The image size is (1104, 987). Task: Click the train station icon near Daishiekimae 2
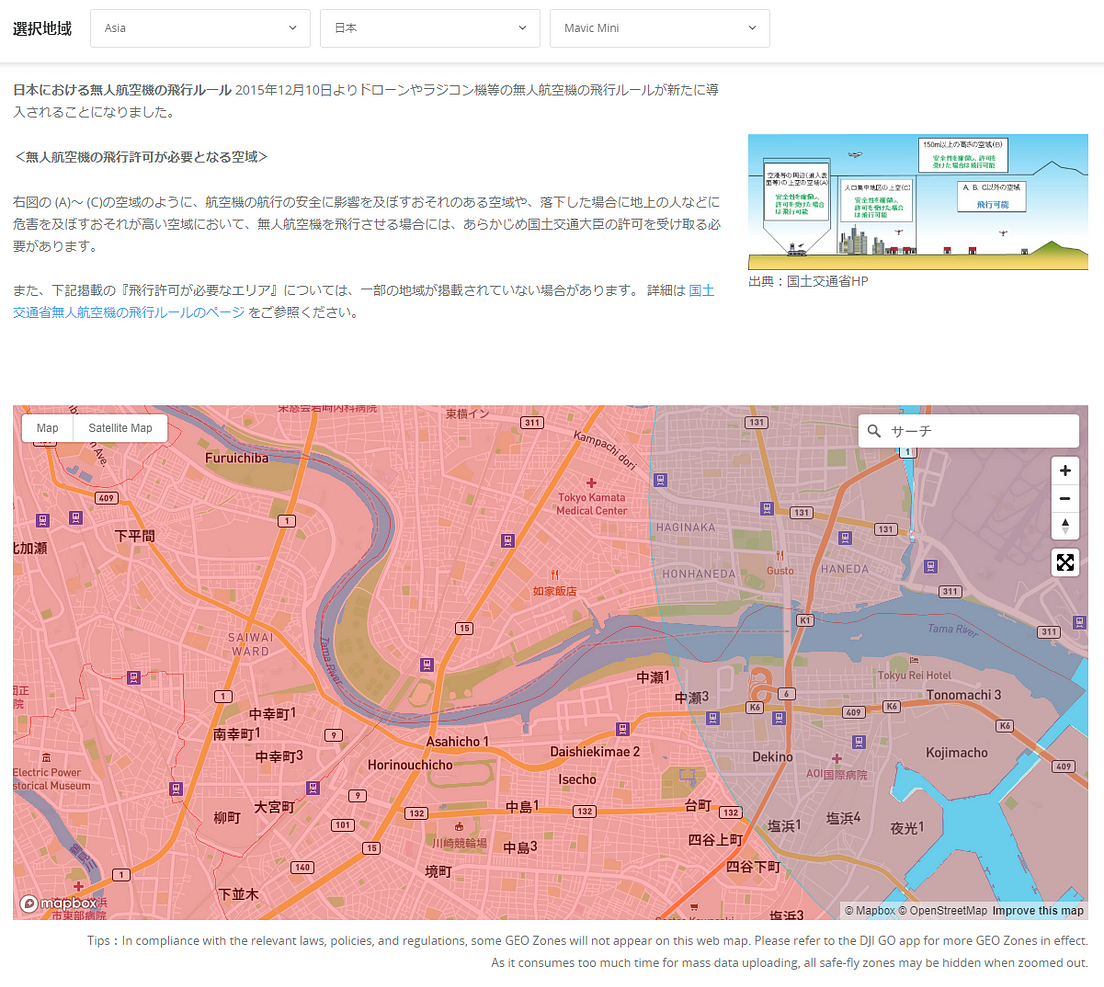(x=622, y=729)
